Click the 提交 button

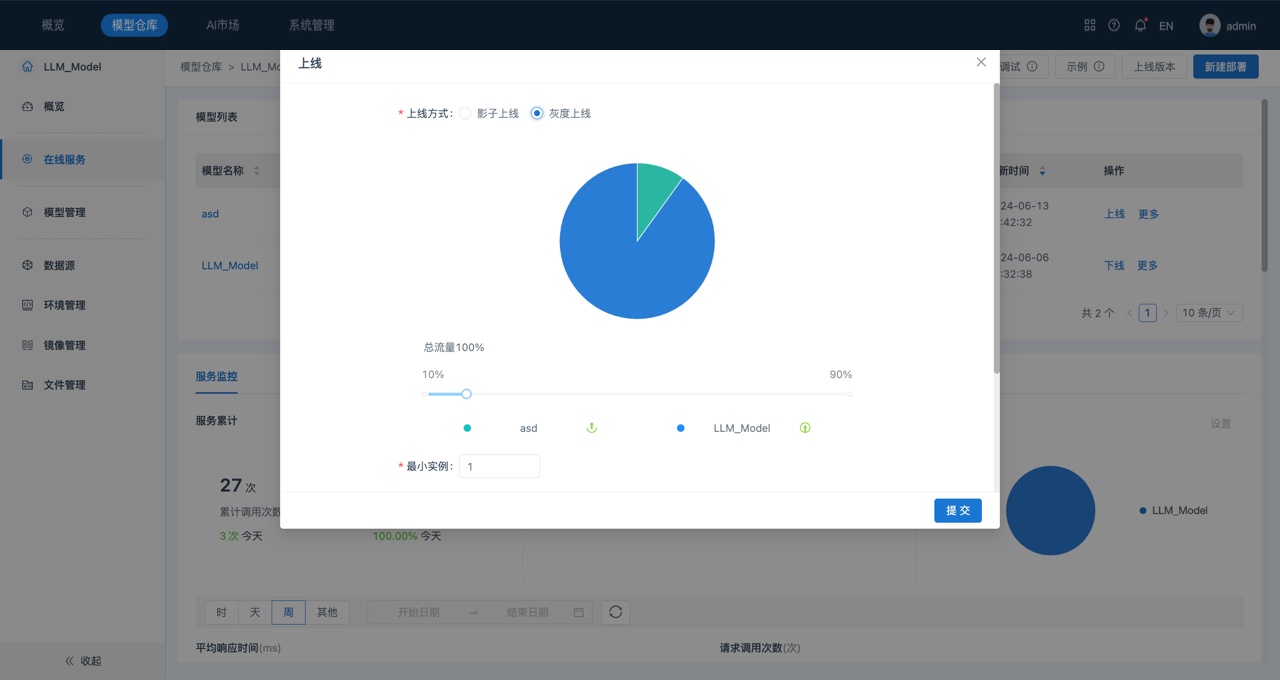click(x=957, y=511)
